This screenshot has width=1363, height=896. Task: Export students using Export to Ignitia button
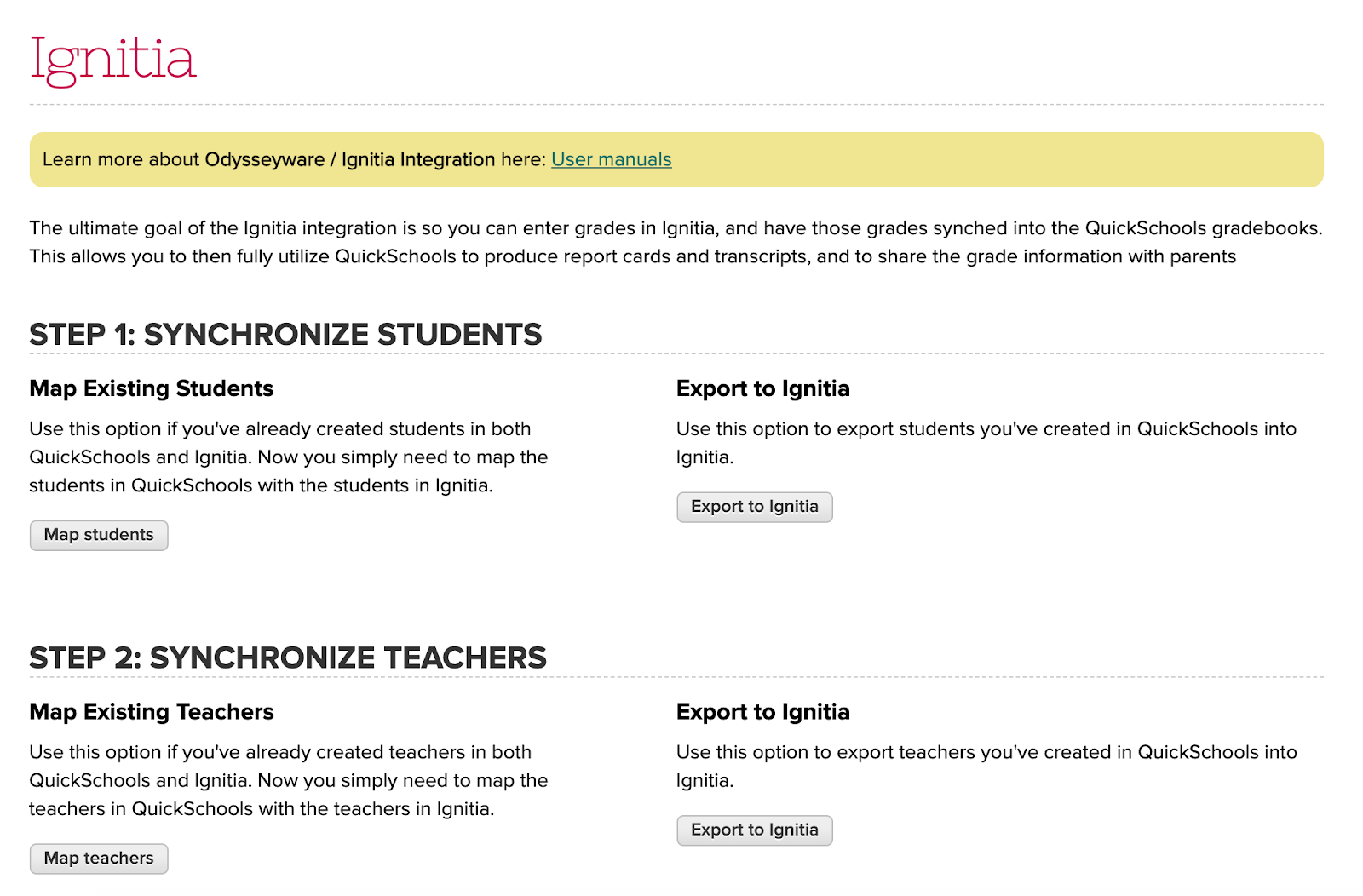tap(755, 507)
